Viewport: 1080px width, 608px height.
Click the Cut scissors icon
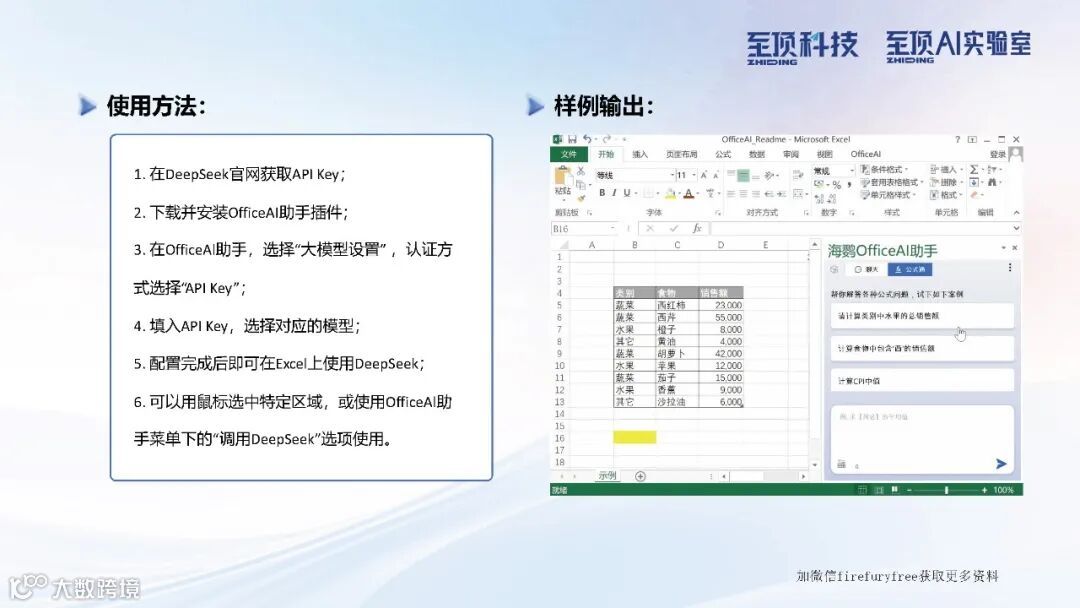[581, 171]
